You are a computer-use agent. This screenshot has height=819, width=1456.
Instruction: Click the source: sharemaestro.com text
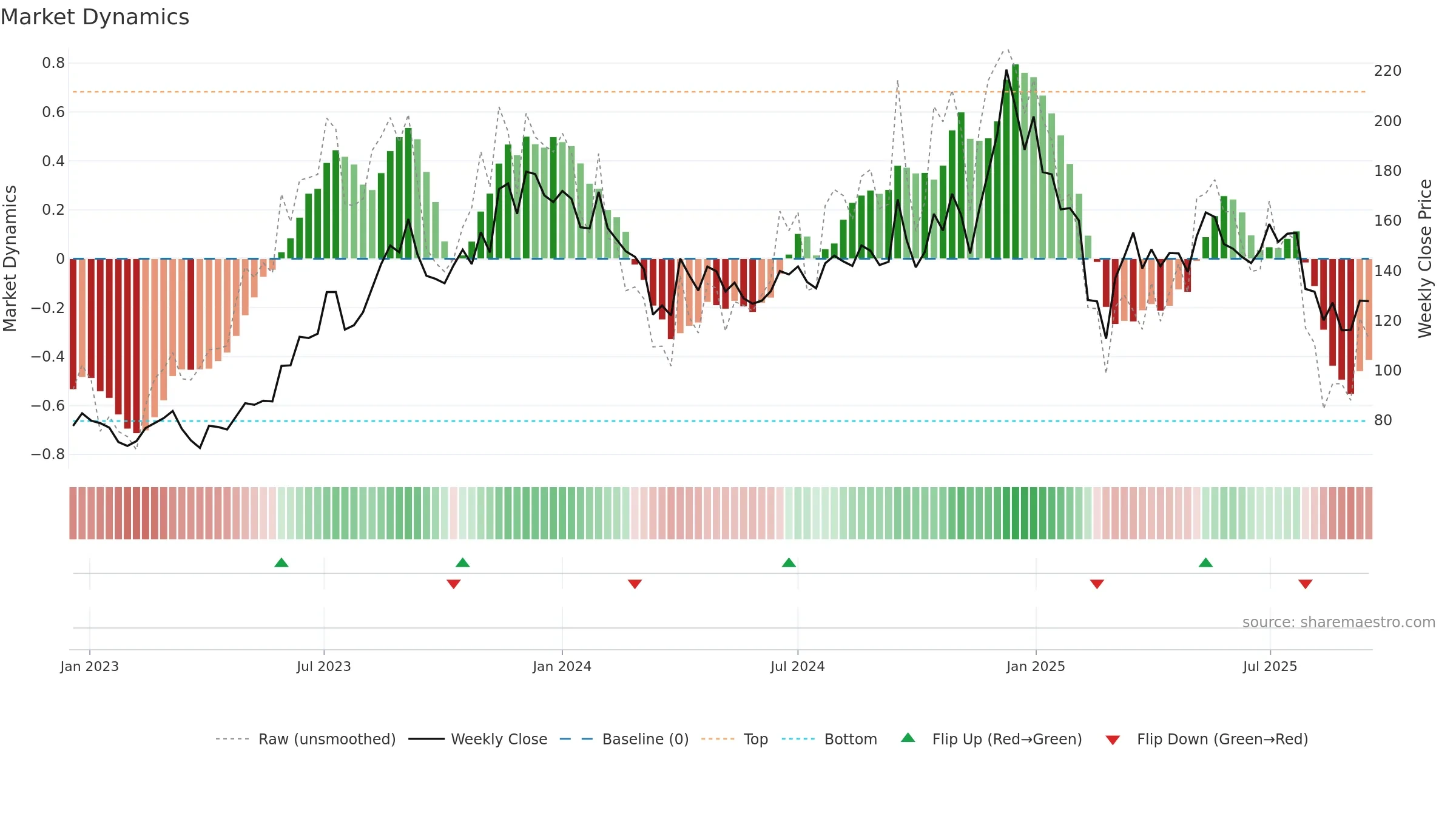tap(1339, 622)
